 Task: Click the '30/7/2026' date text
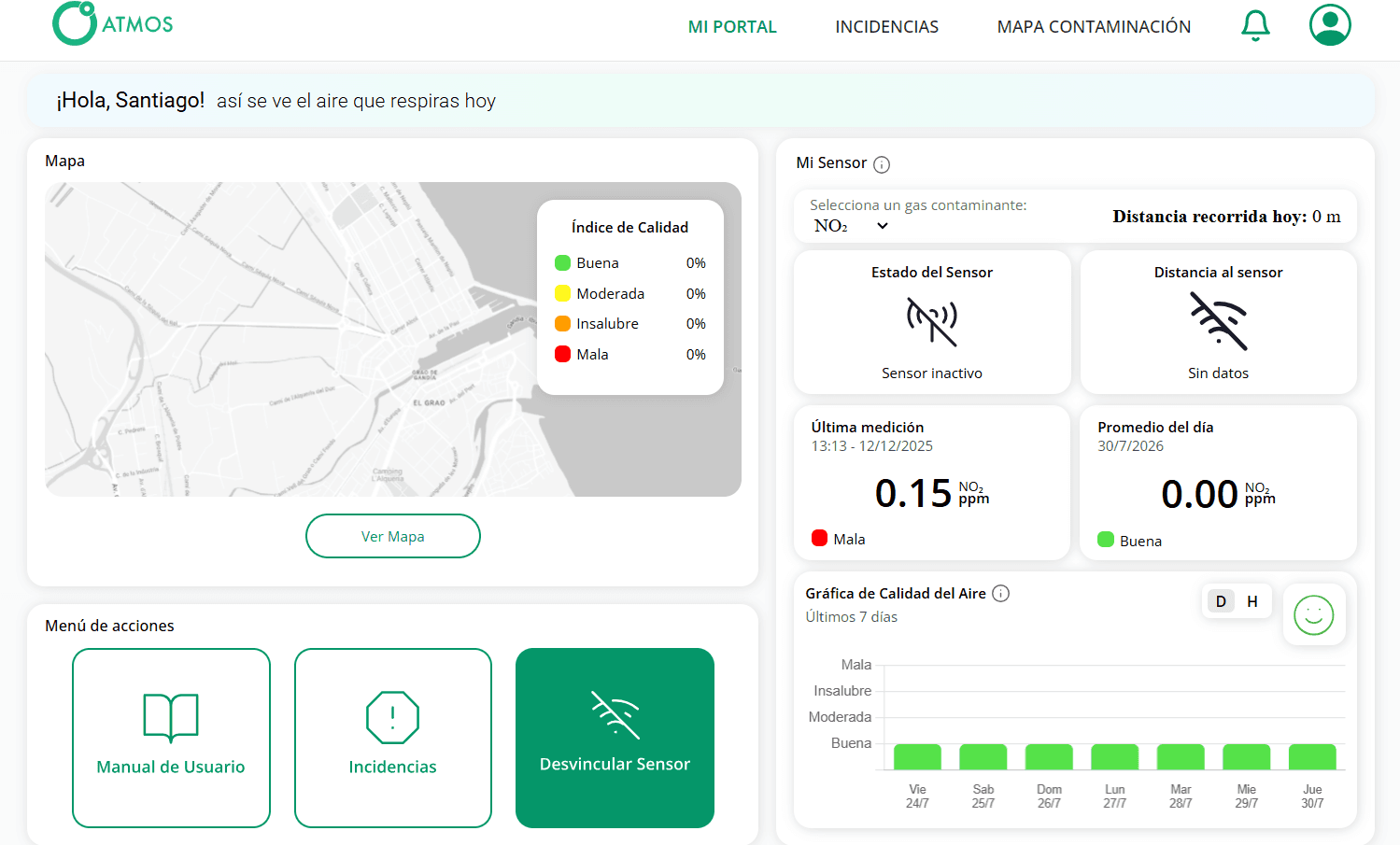[1130, 446]
